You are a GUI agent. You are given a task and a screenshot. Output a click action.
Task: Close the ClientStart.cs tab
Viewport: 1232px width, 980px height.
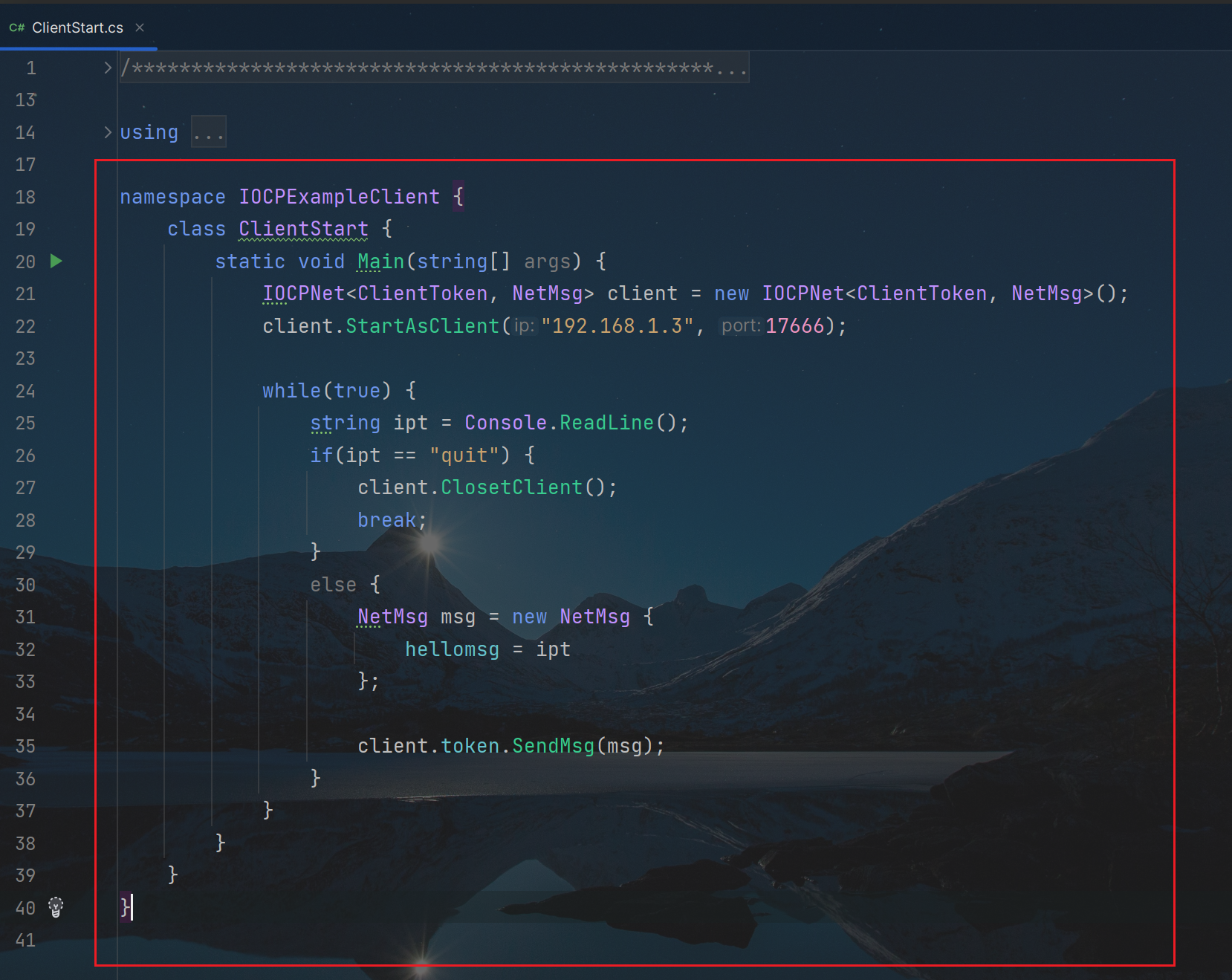[x=140, y=27]
